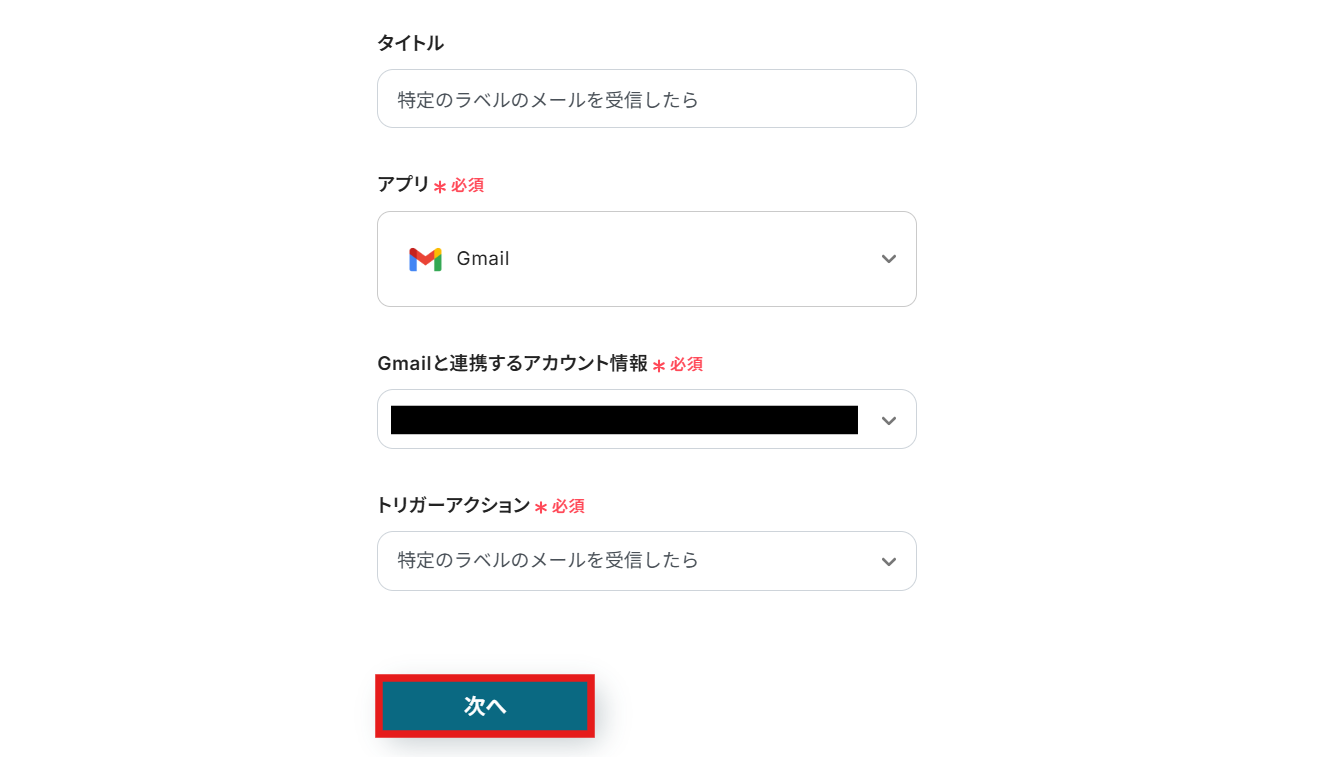Click the タイトル field label
This screenshot has width=1339, height=757.
click(410, 43)
